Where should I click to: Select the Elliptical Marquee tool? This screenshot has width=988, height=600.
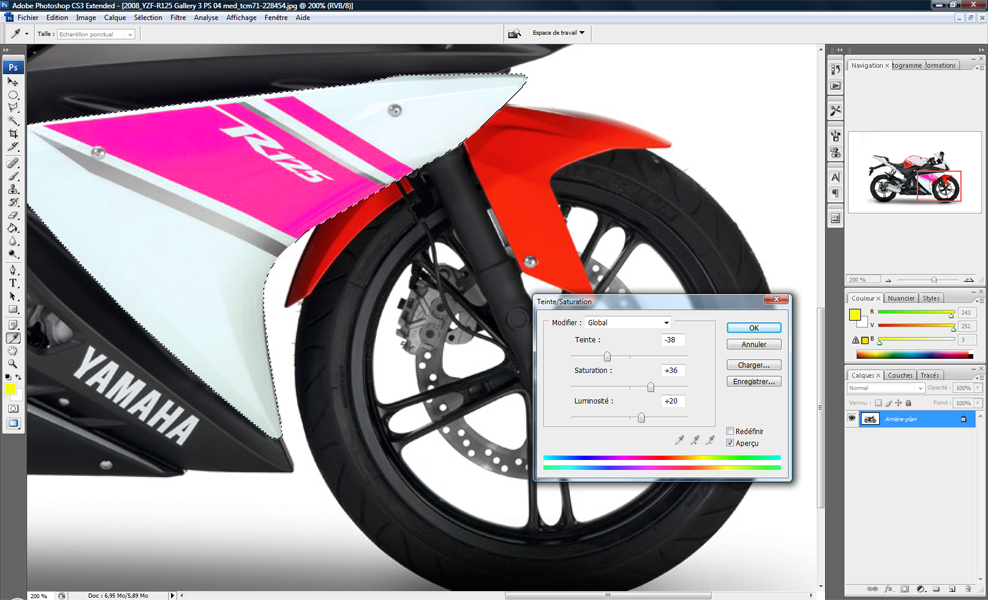point(13,95)
